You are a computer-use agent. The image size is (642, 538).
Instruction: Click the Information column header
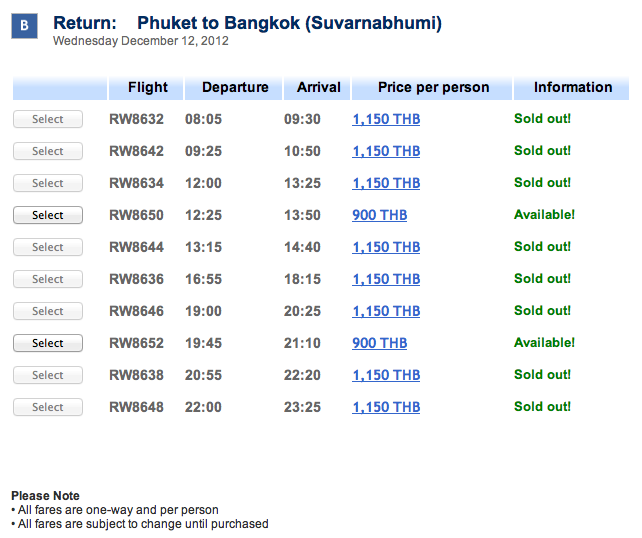(573, 87)
